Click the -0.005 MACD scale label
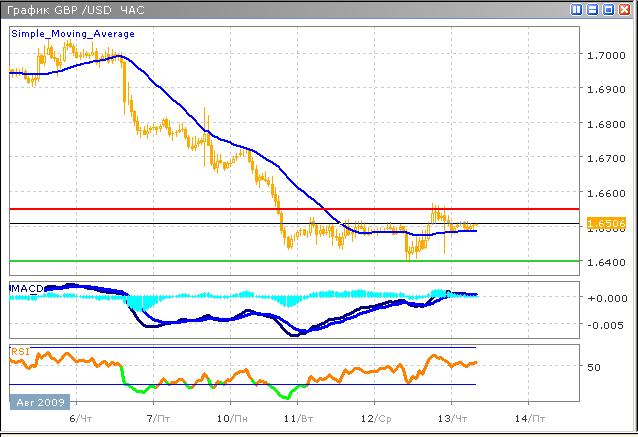The height and width of the screenshot is (437, 638). tap(607, 324)
